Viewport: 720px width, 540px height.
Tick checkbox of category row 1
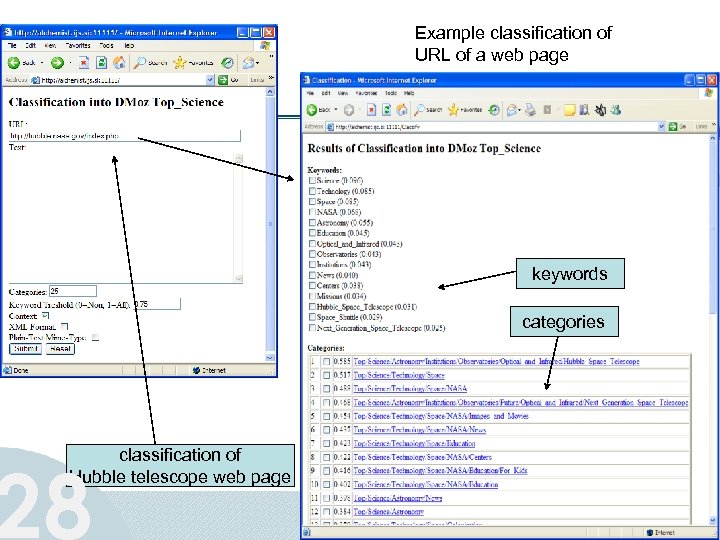[x=326, y=362]
